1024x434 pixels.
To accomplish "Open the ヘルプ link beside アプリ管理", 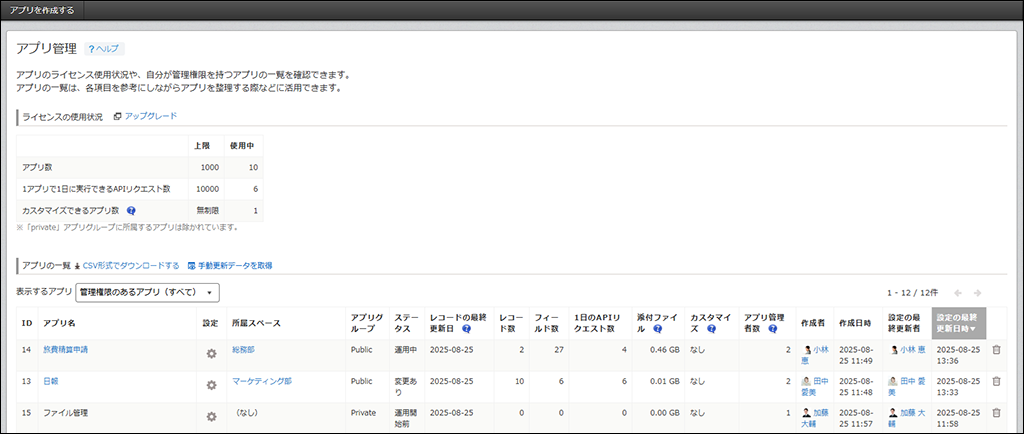I will [x=104, y=49].
